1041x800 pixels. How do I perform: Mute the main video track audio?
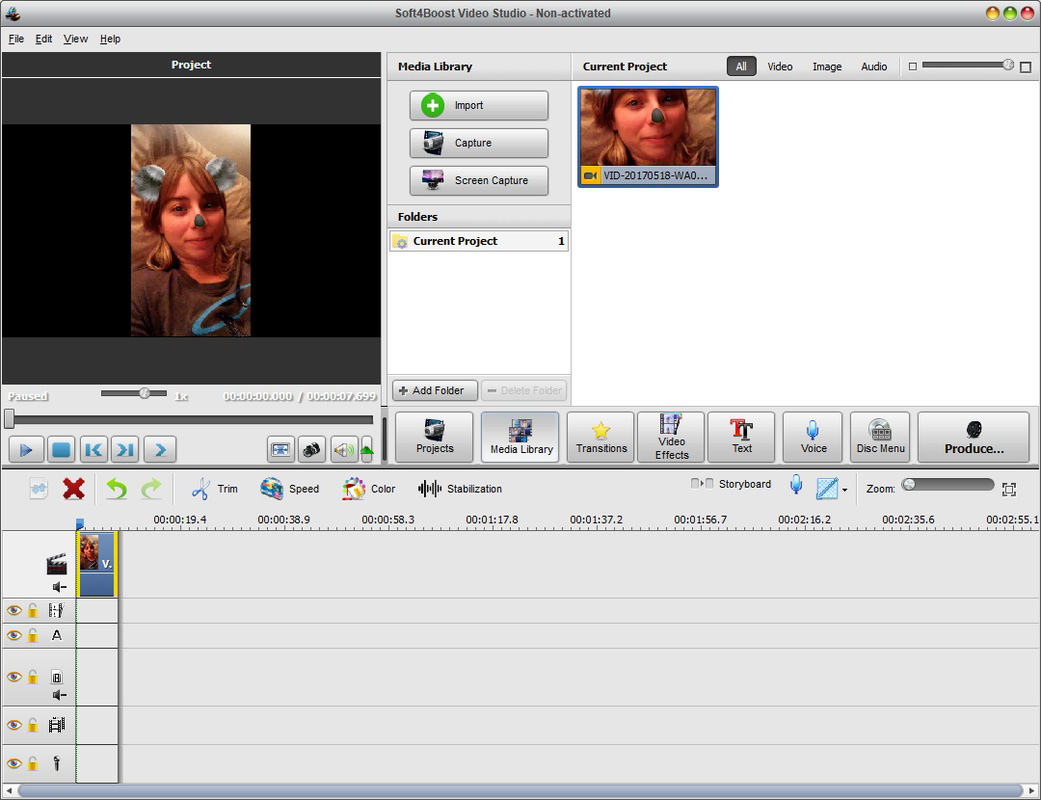pos(60,587)
